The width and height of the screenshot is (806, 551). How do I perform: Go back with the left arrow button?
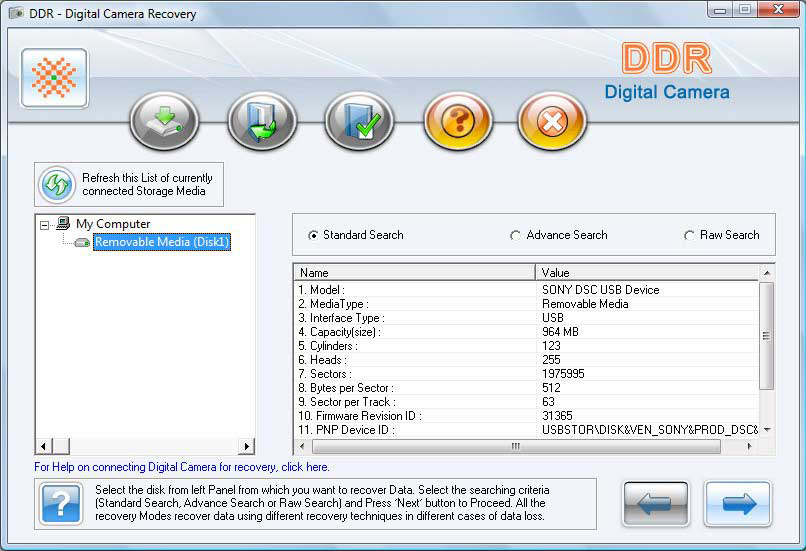656,504
